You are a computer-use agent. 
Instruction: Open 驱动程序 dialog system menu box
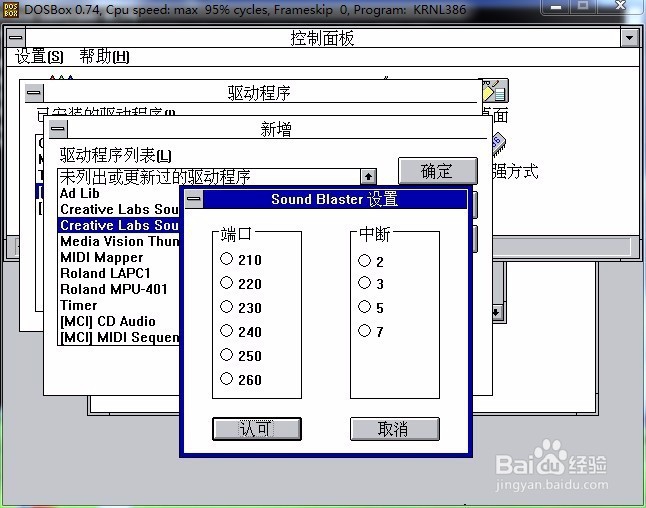click(x=34, y=93)
